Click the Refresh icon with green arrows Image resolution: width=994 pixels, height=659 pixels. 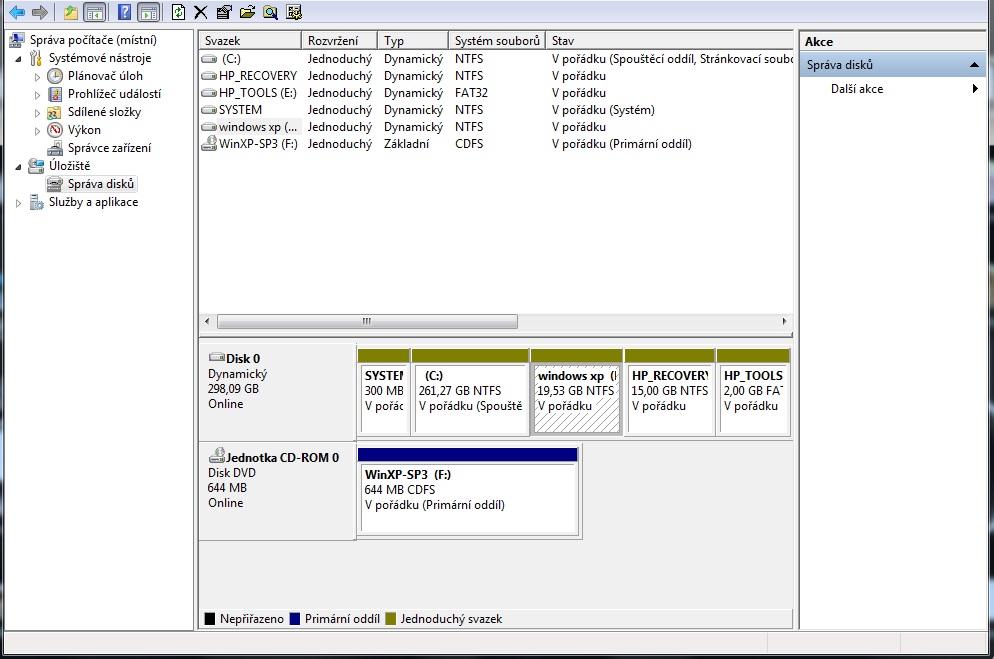tap(179, 12)
